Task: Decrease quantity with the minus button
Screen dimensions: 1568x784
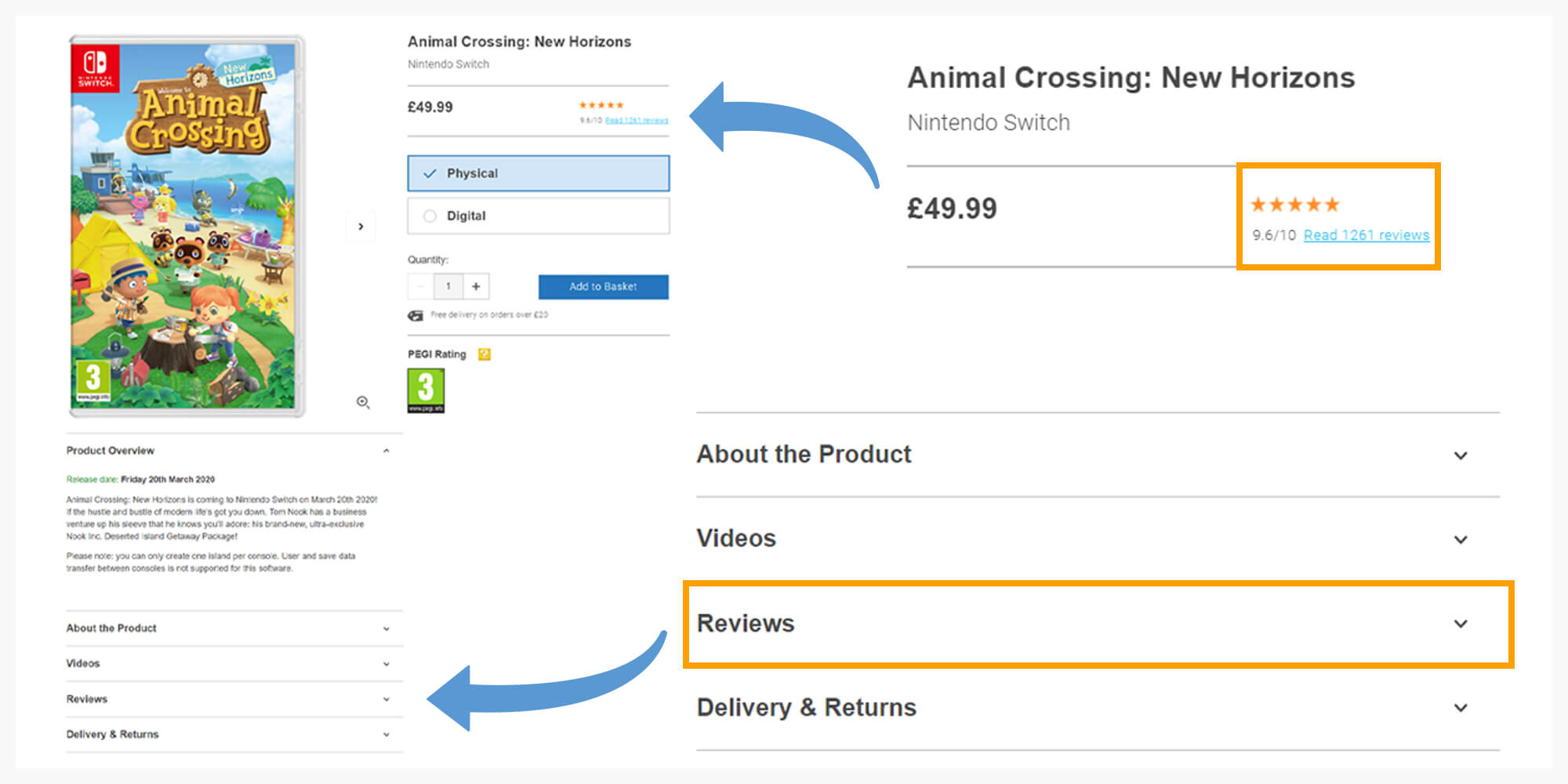Action: (420, 286)
